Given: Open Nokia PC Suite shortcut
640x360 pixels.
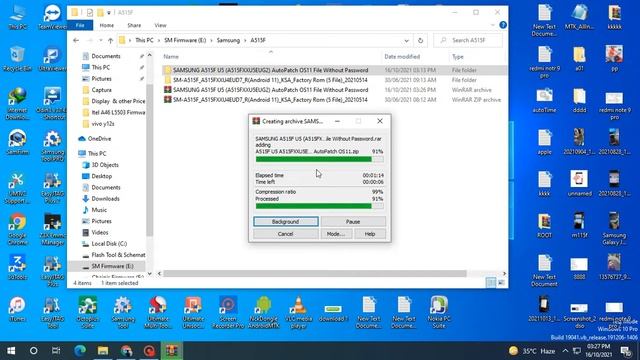Looking at the screenshot, I should 439,313.
